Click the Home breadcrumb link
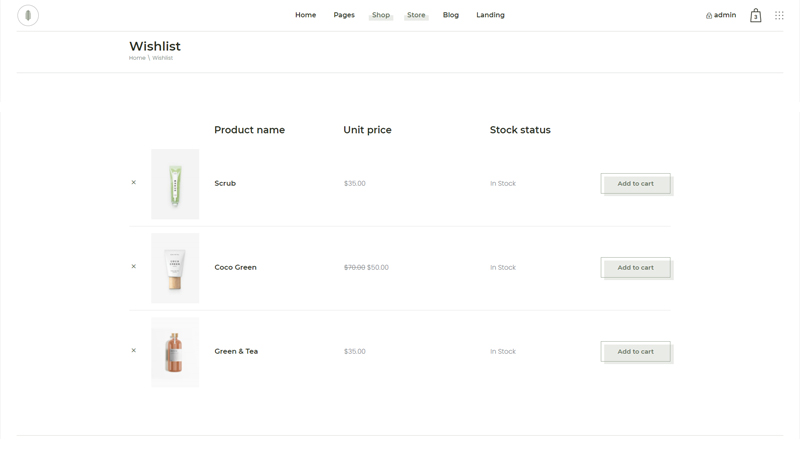800x455 pixels. coord(137,58)
